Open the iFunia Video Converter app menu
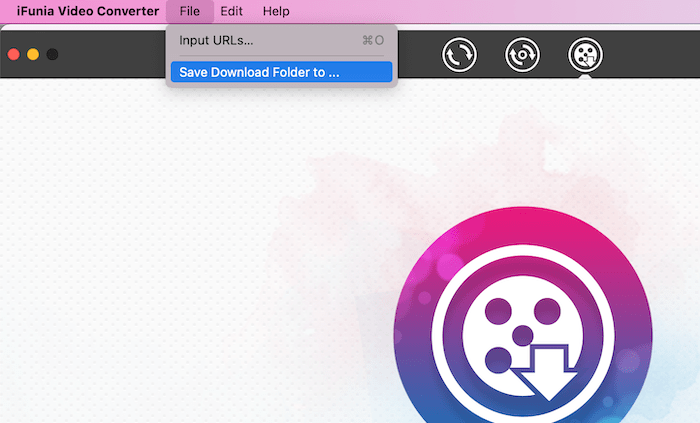The height and width of the screenshot is (423, 700). point(87,11)
